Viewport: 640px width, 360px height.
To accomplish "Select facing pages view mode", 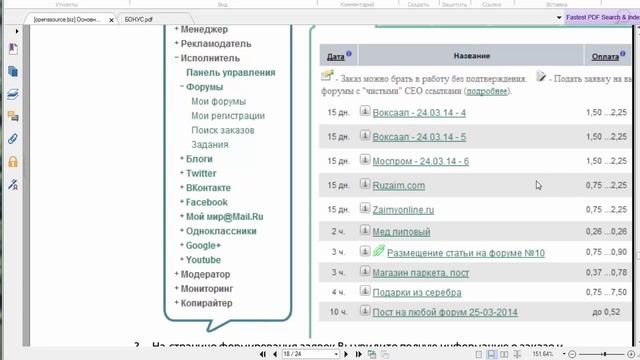I will [504, 355].
